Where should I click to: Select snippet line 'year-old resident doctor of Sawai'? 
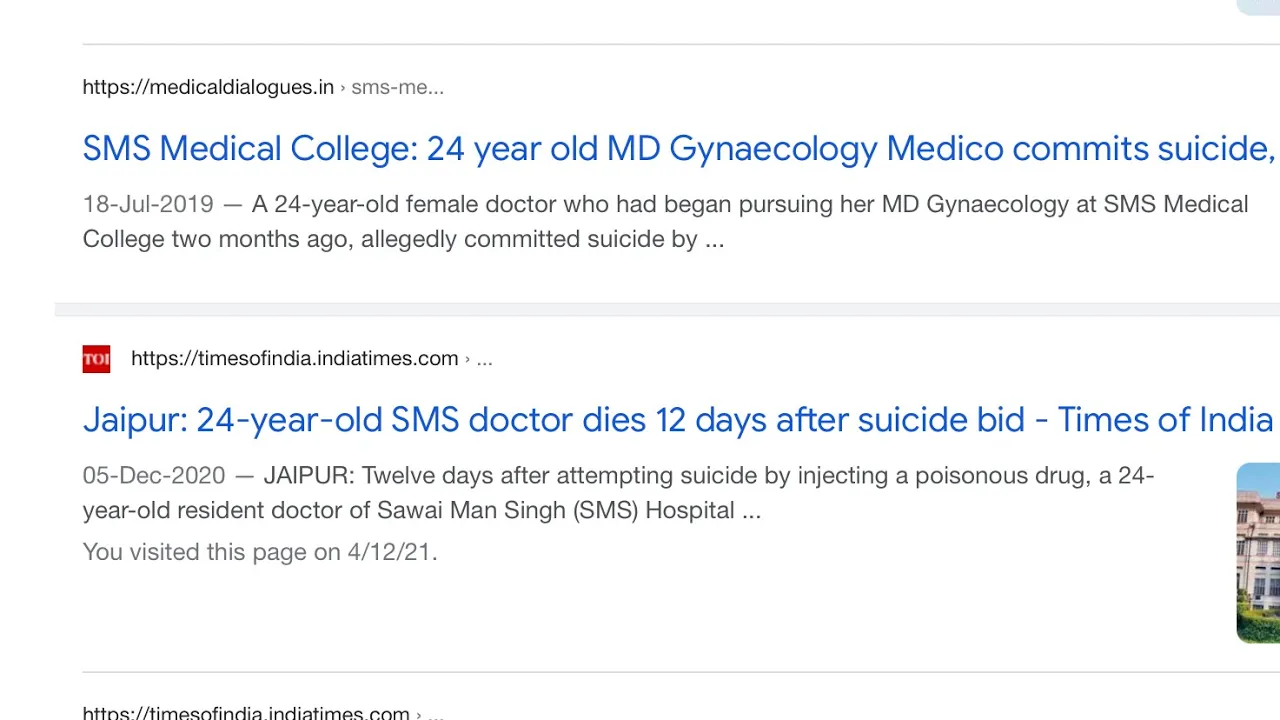click(422, 510)
